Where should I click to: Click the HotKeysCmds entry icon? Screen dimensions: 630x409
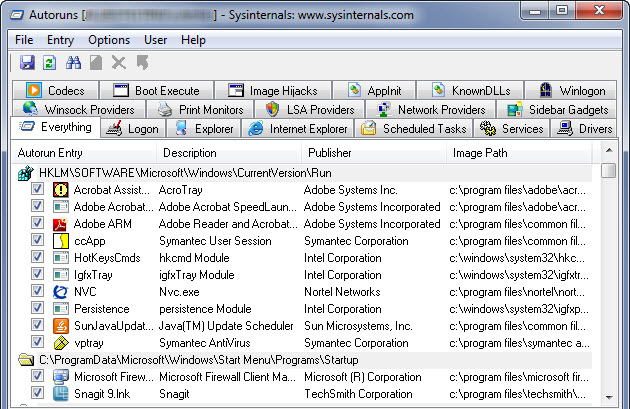tap(61, 258)
